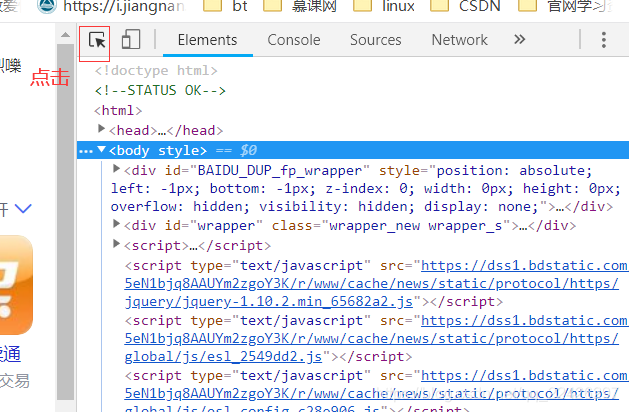Screen dimensions: 629x412
Task: Activate the inspect element picker icon
Action: point(97,41)
